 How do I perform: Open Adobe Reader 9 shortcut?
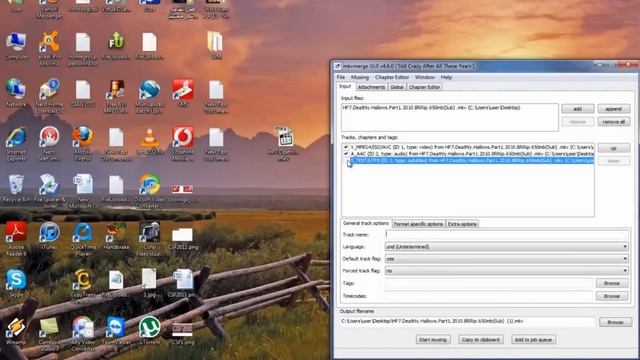coord(16,239)
